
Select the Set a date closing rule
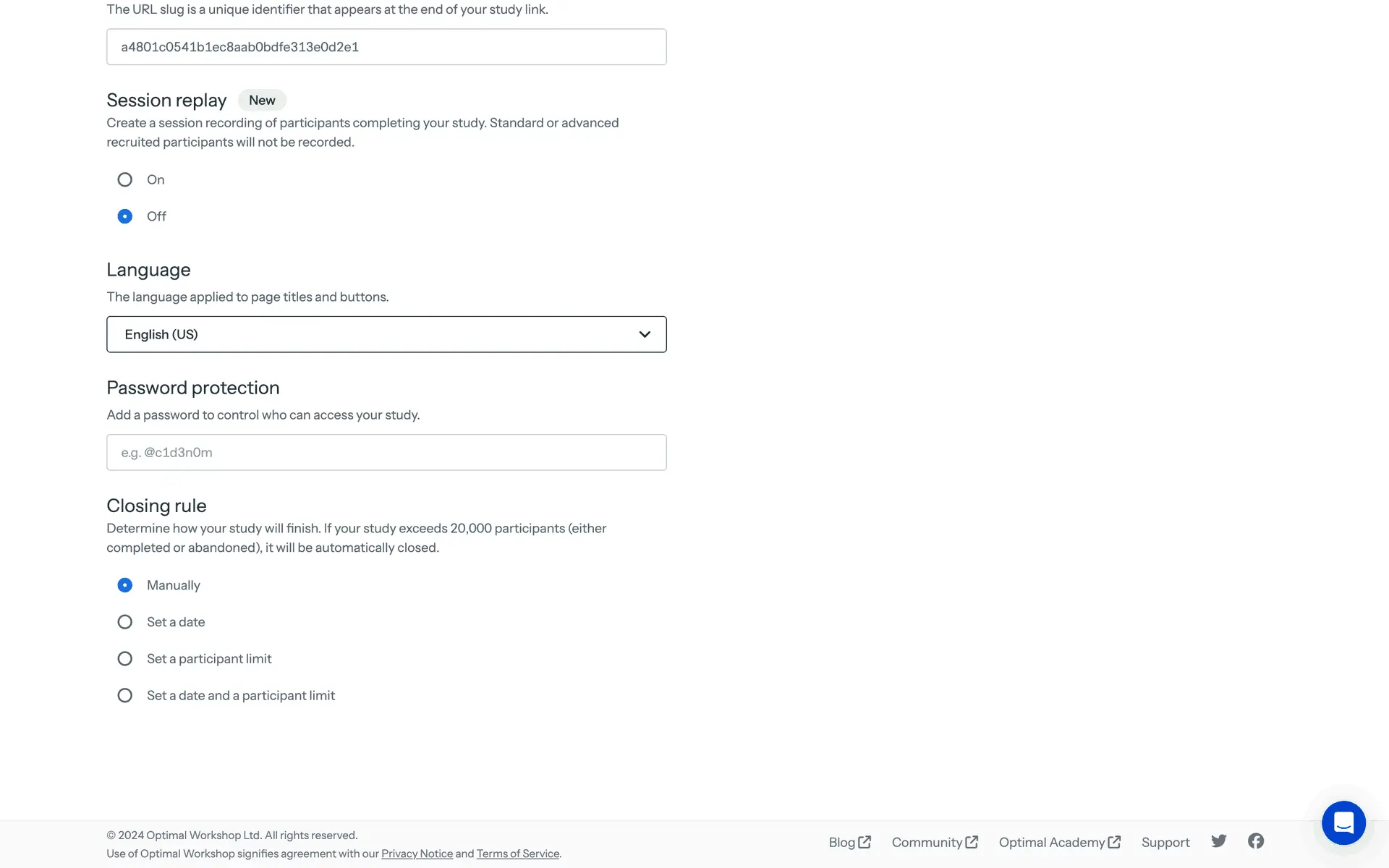(125, 622)
